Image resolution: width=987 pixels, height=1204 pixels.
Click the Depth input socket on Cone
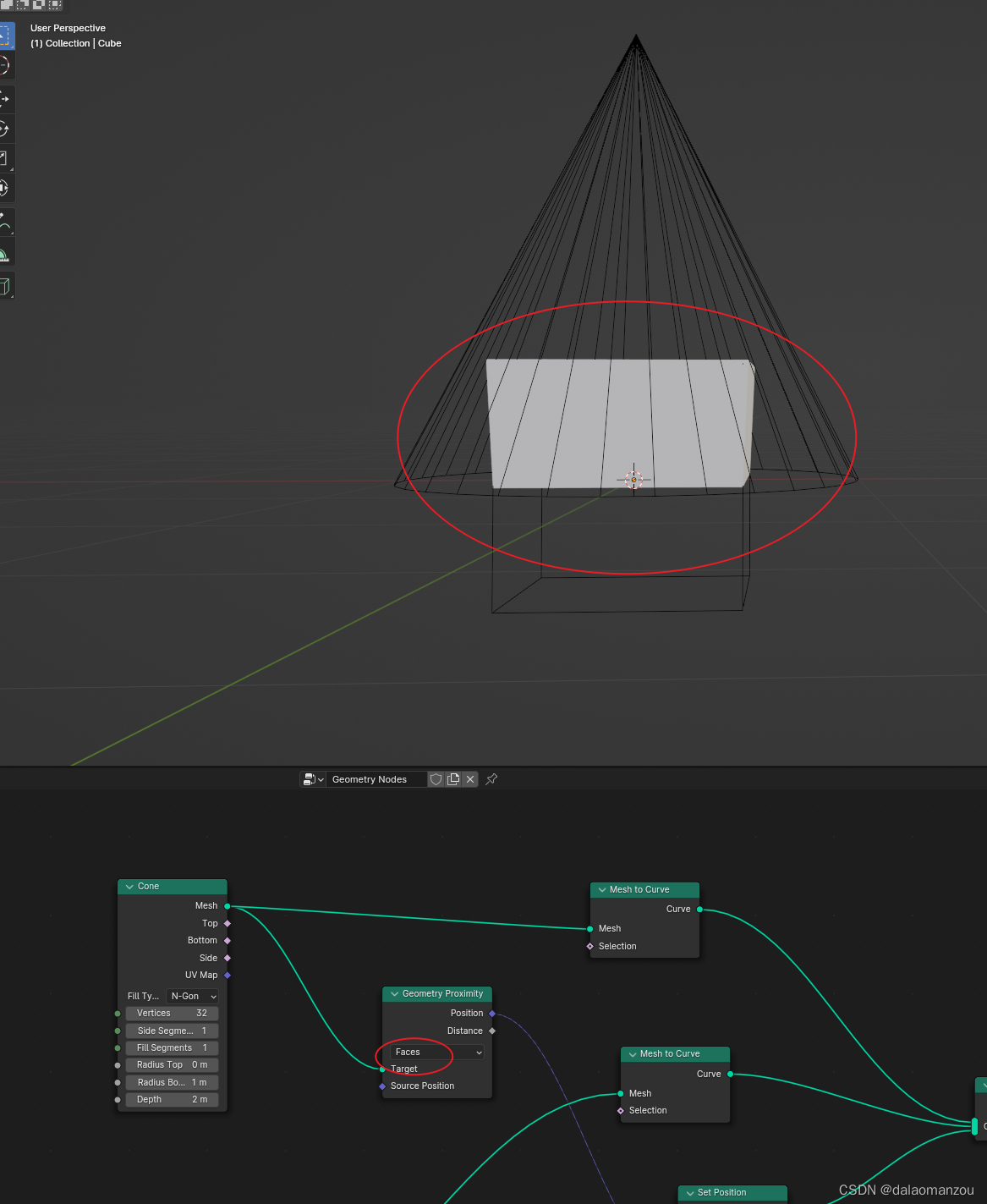coord(118,1100)
